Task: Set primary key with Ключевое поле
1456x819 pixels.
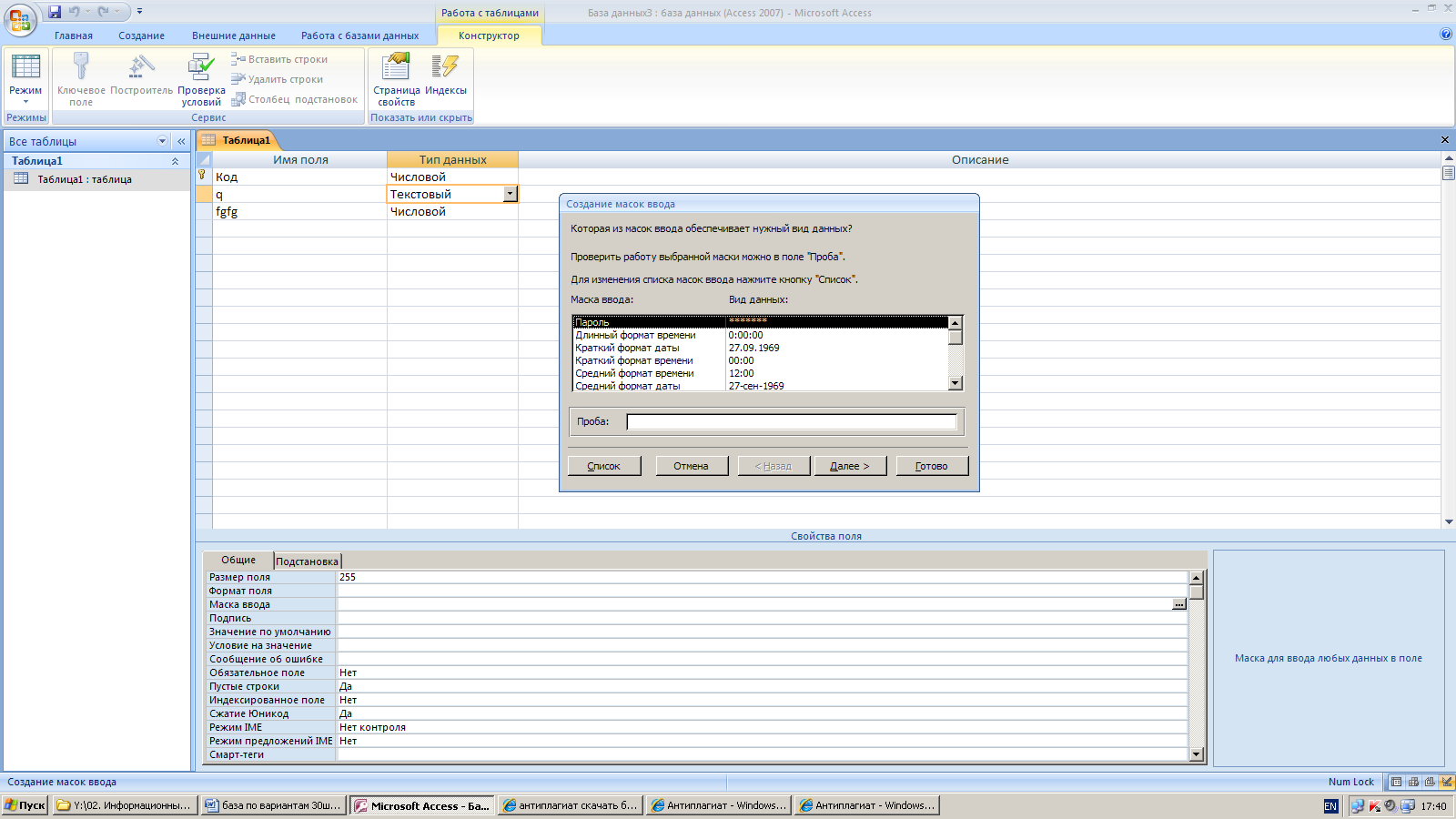Action: click(81, 80)
